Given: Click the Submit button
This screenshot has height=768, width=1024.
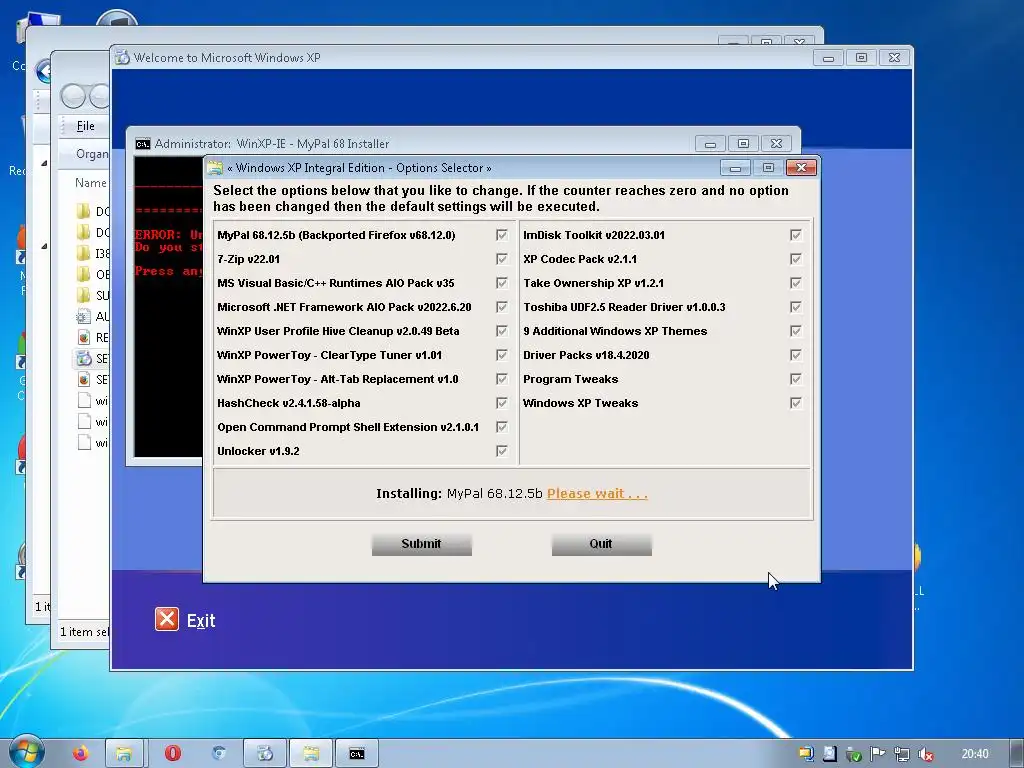Looking at the screenshot, I should point(422,544).
